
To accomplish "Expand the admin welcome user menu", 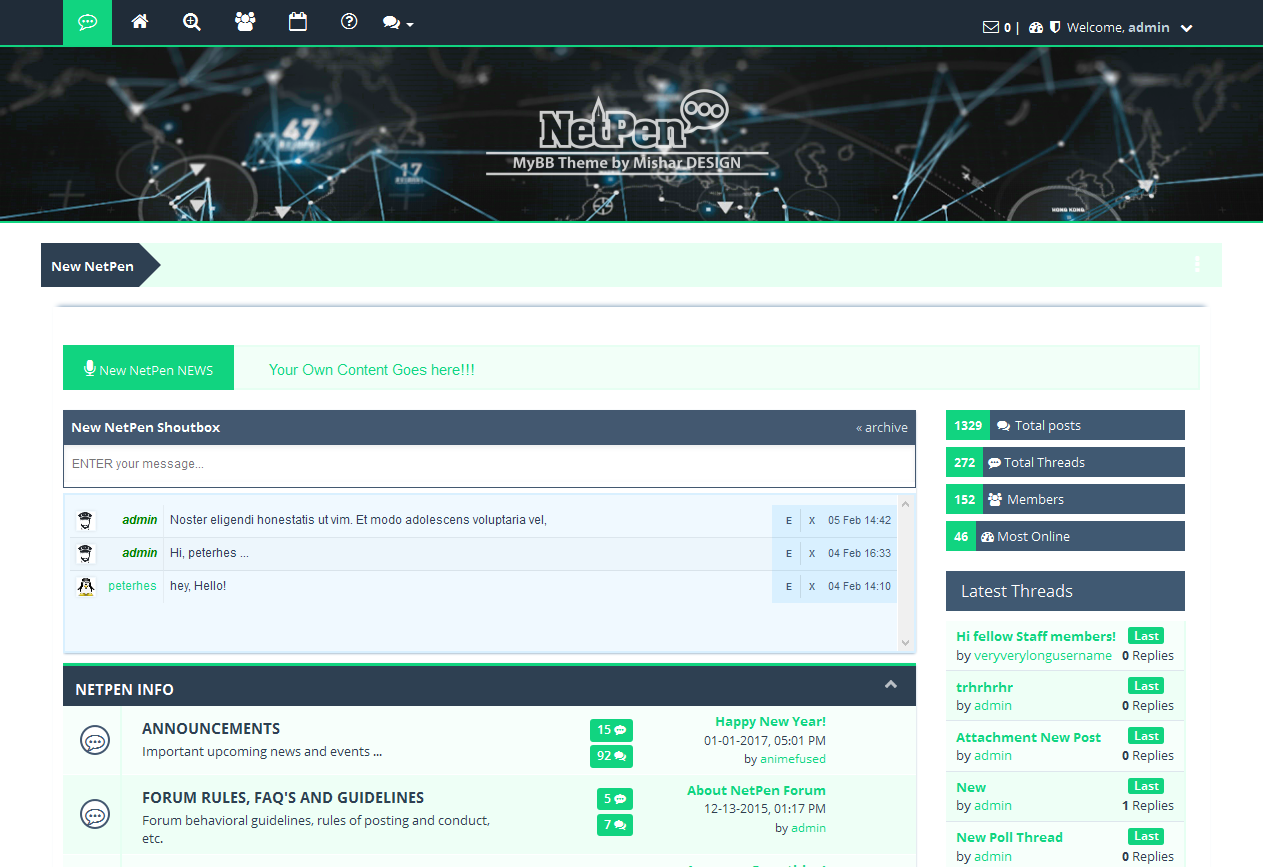I will [1186, 28].
